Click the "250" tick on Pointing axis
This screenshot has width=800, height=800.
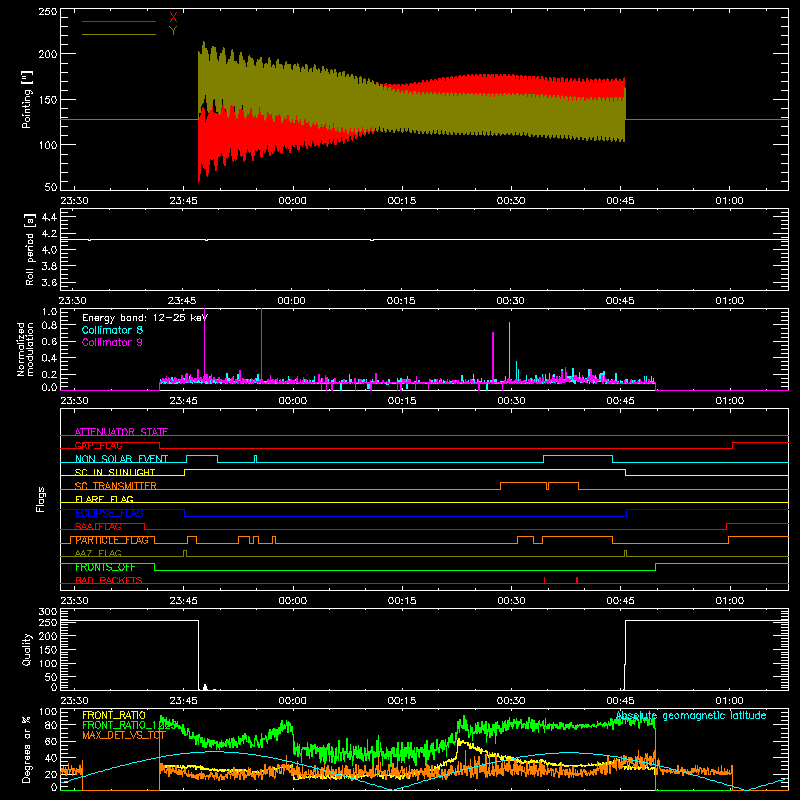[48, 11]
